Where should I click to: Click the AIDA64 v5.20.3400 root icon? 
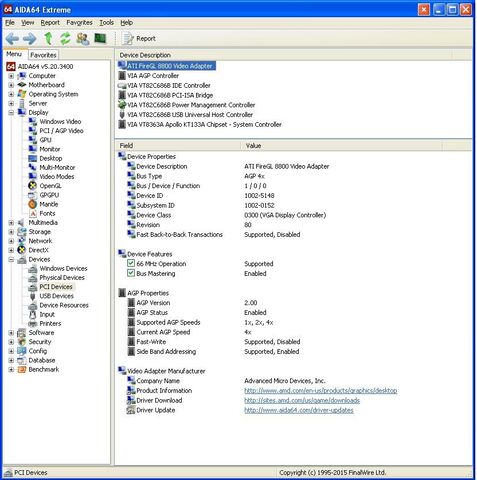(x=11, y=67)
